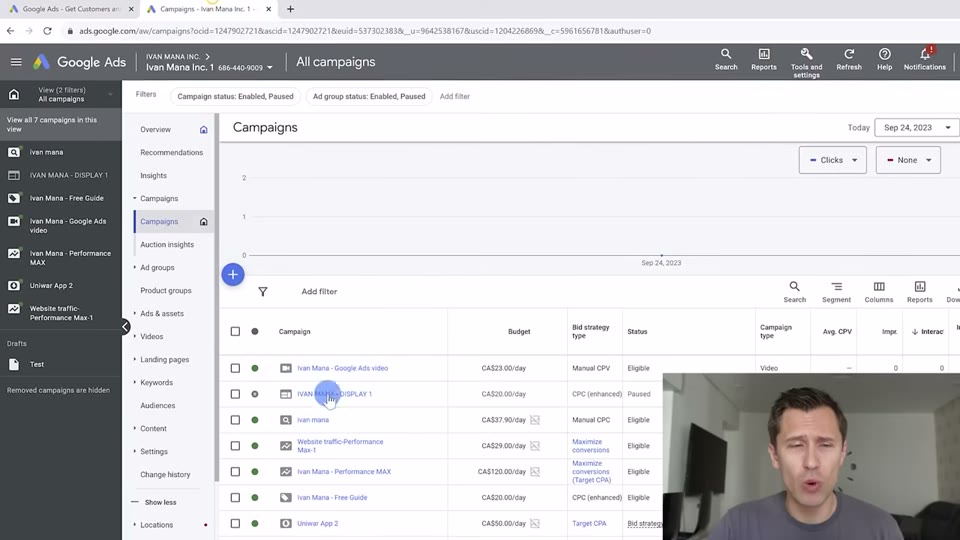The height and width of the screenshot is (540, 960).
Task: Open the Search tool in header
Action: pyautogui.click(x=726, y=60)
